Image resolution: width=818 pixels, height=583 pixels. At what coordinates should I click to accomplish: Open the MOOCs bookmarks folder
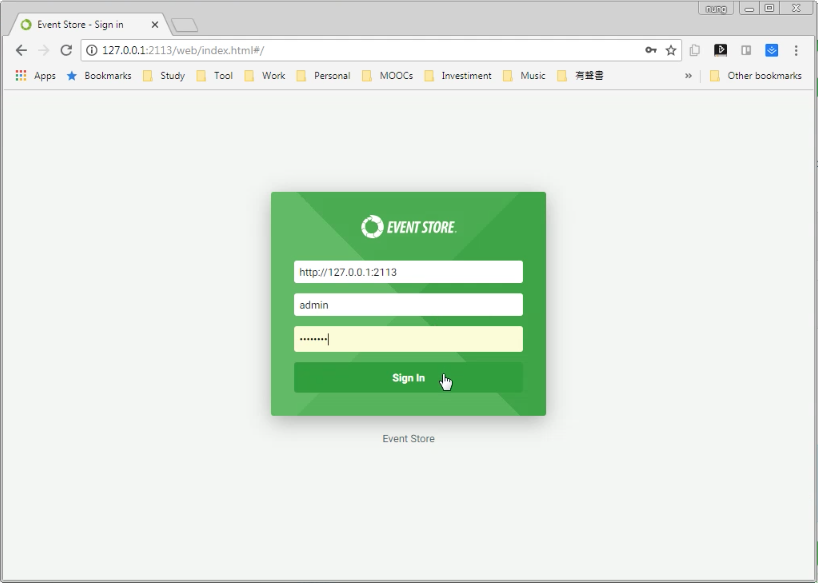point(388,76)
